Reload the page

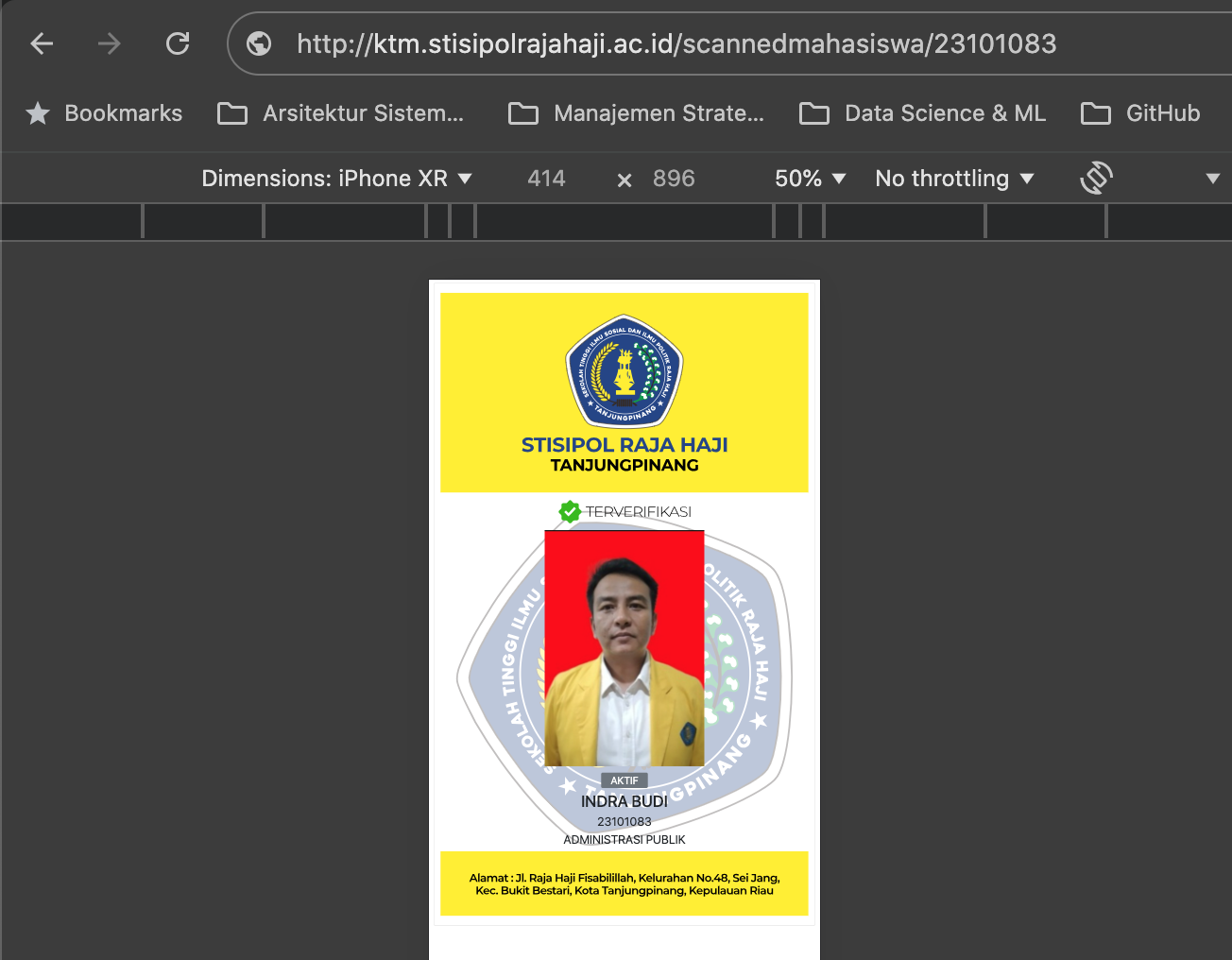click(178, 43)
